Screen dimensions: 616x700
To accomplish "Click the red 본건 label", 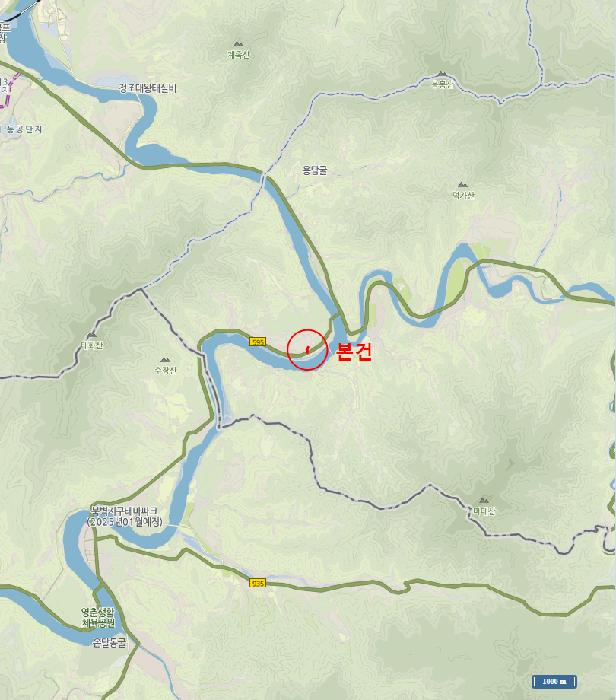I will coord(353,352).
